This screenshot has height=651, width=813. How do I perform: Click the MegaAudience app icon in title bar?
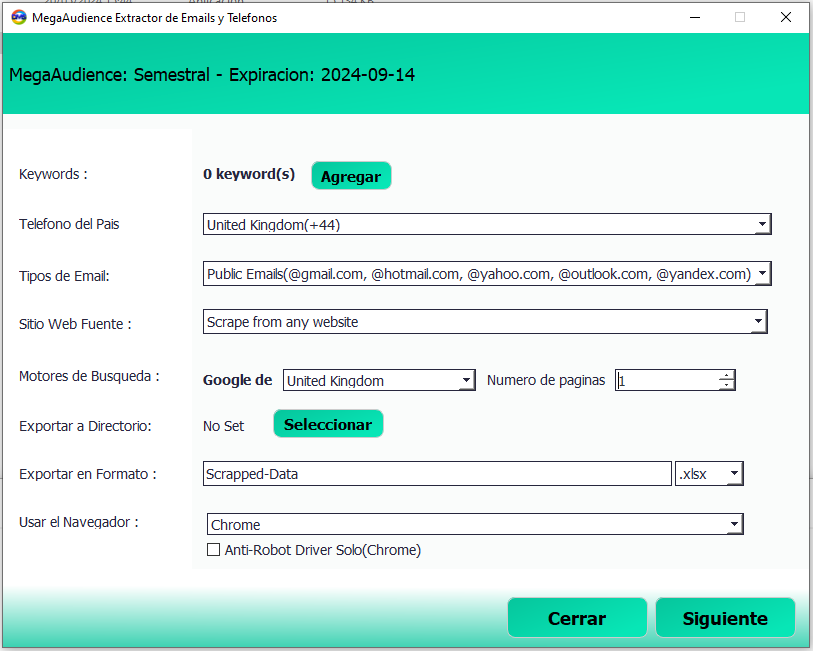coord(19,17)
